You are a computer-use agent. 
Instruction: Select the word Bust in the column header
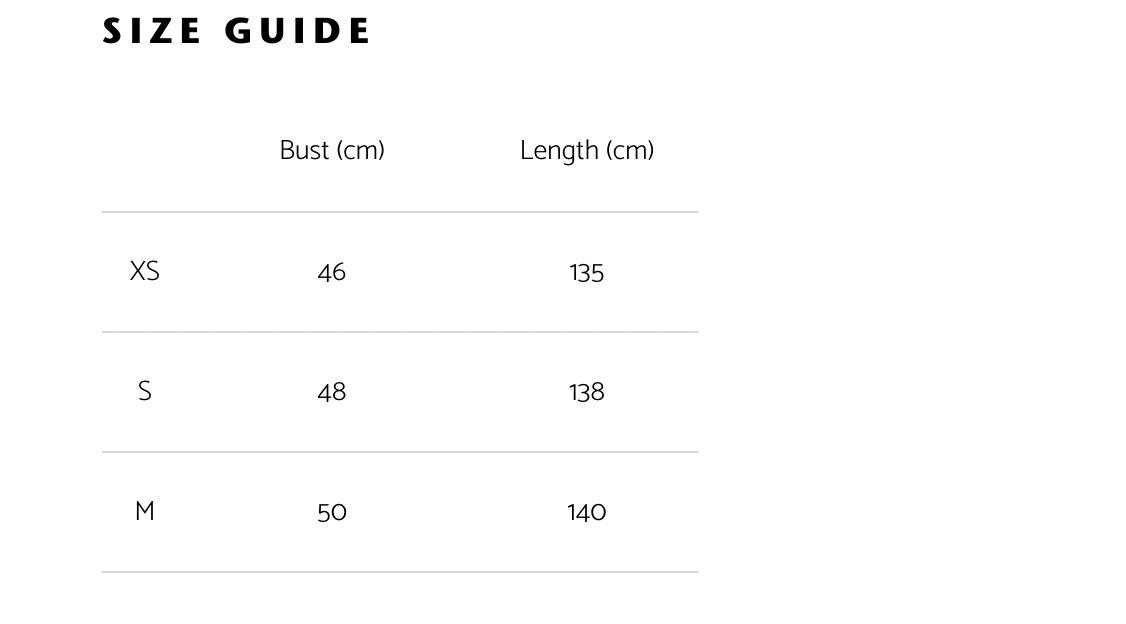(x=304, y=151)
